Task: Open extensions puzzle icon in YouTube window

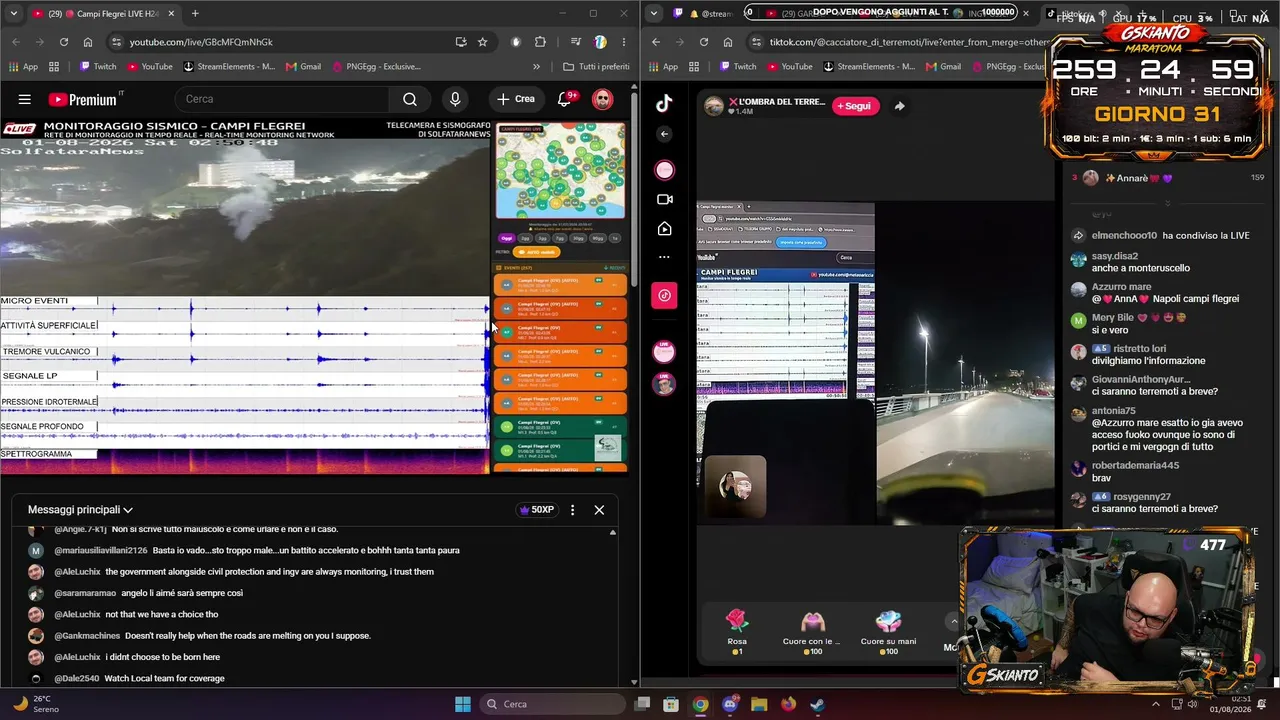Action: (541, 42)
